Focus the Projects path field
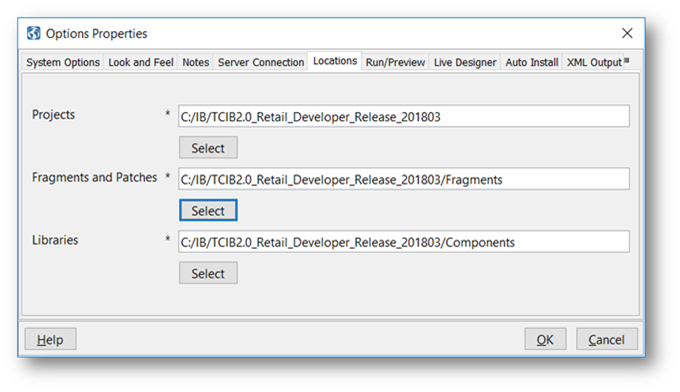This screenshot has height=392, width=680. pyautogui.click(x=404, y=116)
